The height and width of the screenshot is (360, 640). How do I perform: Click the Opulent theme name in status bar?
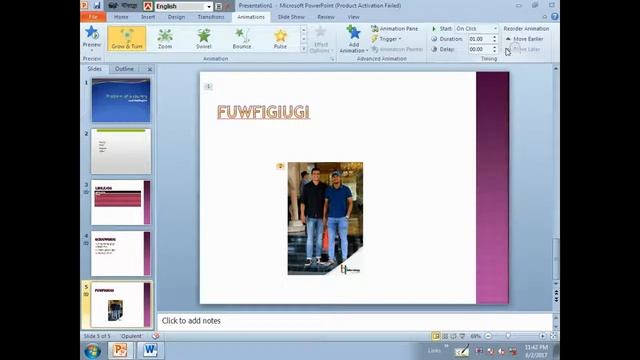131,336
